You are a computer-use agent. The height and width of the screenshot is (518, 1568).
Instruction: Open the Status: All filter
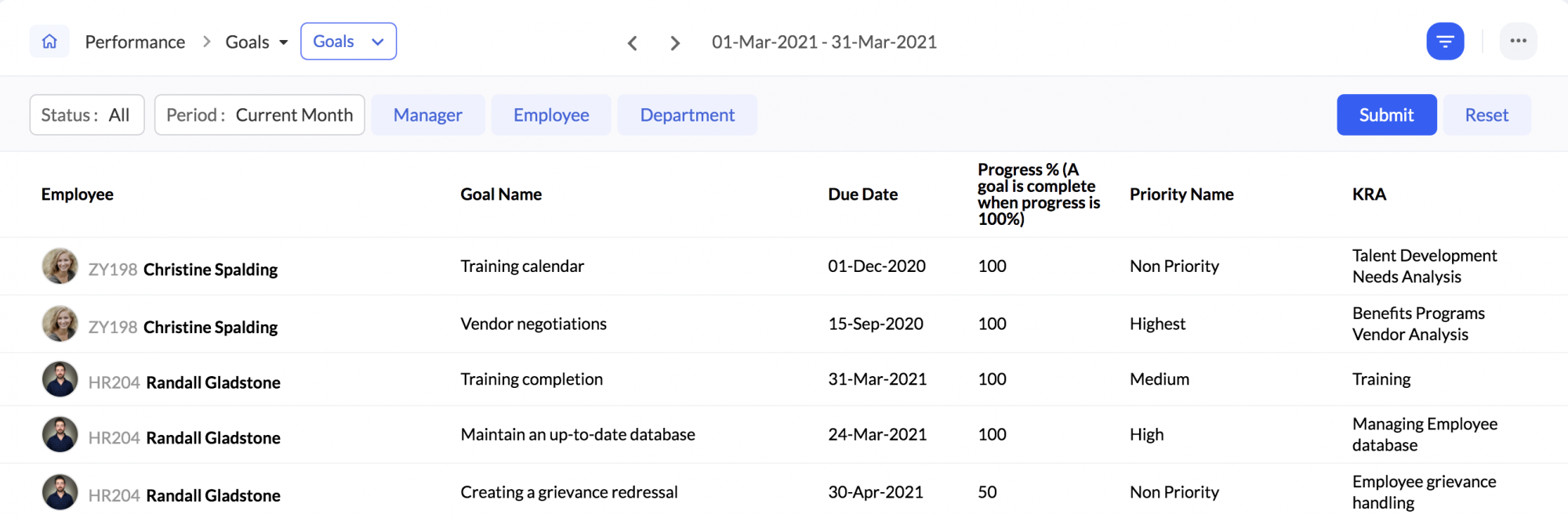pyautogui.click(x=87, y=115)
